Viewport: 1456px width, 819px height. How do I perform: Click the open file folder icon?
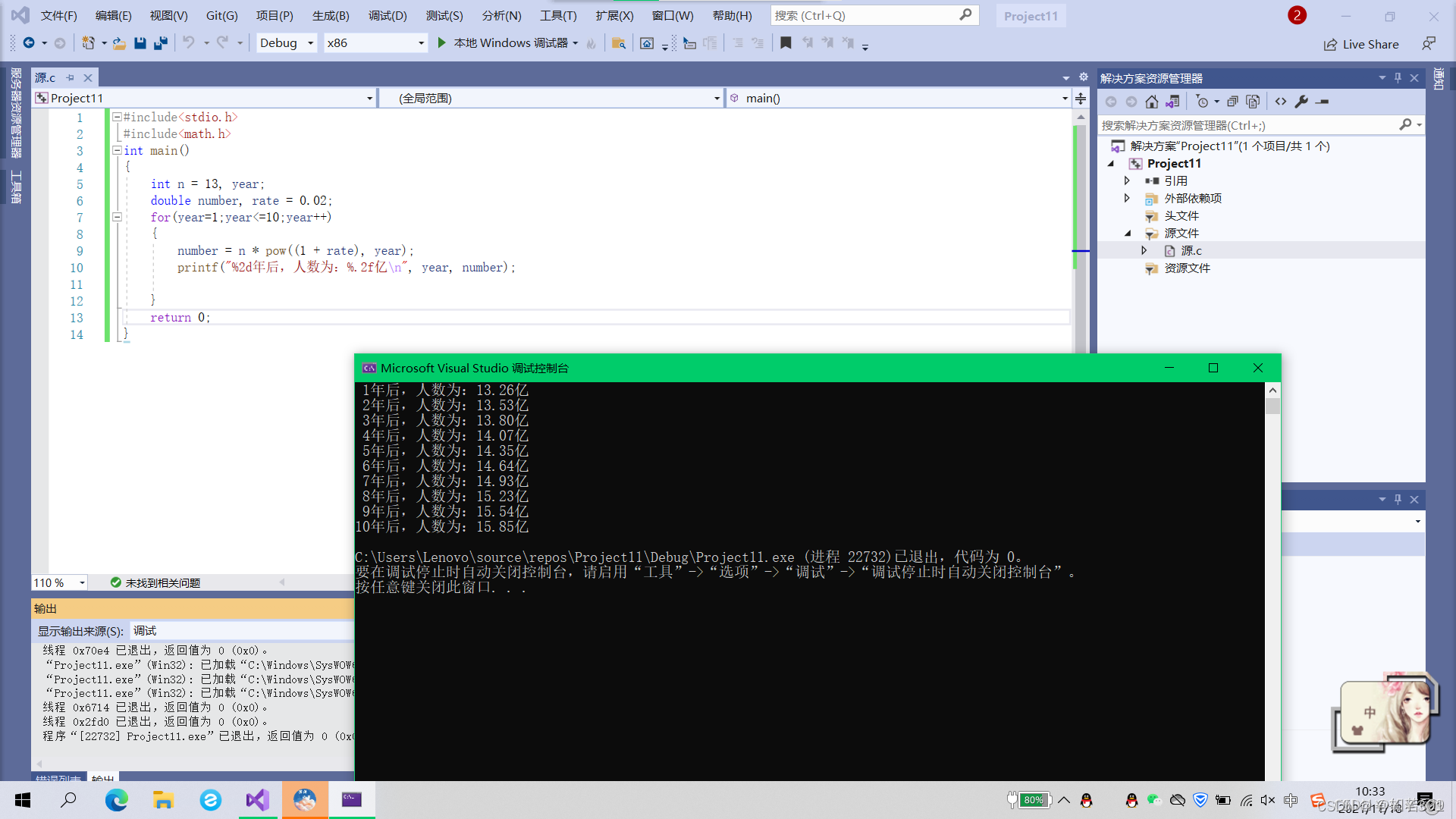point(119,43)
